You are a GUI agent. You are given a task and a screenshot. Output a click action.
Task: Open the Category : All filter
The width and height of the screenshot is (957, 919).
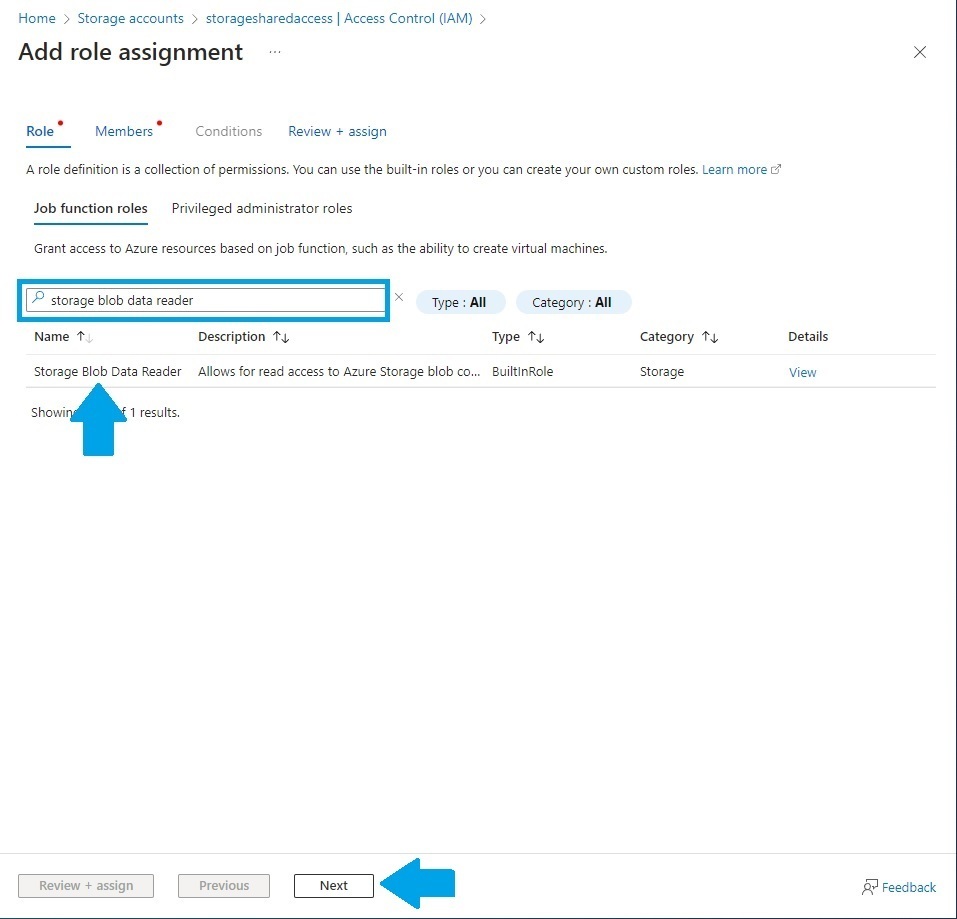(x=572, y=302)
